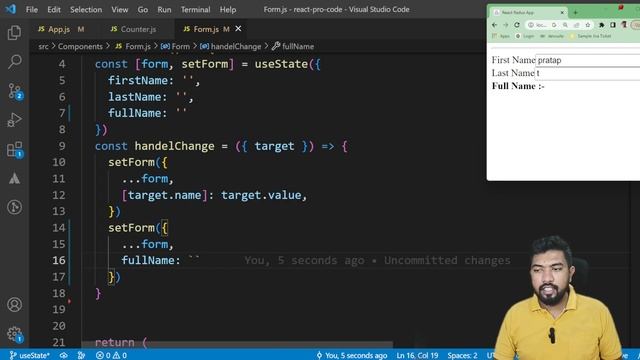Open the Manage gear icon

coord(15,334)
